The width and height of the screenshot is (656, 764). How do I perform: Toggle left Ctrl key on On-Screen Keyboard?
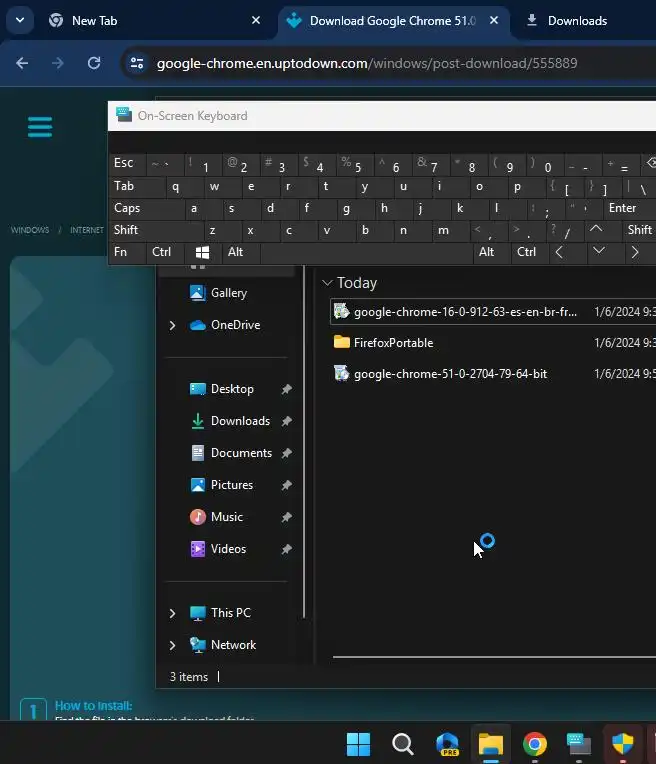(x=165, y=252)
